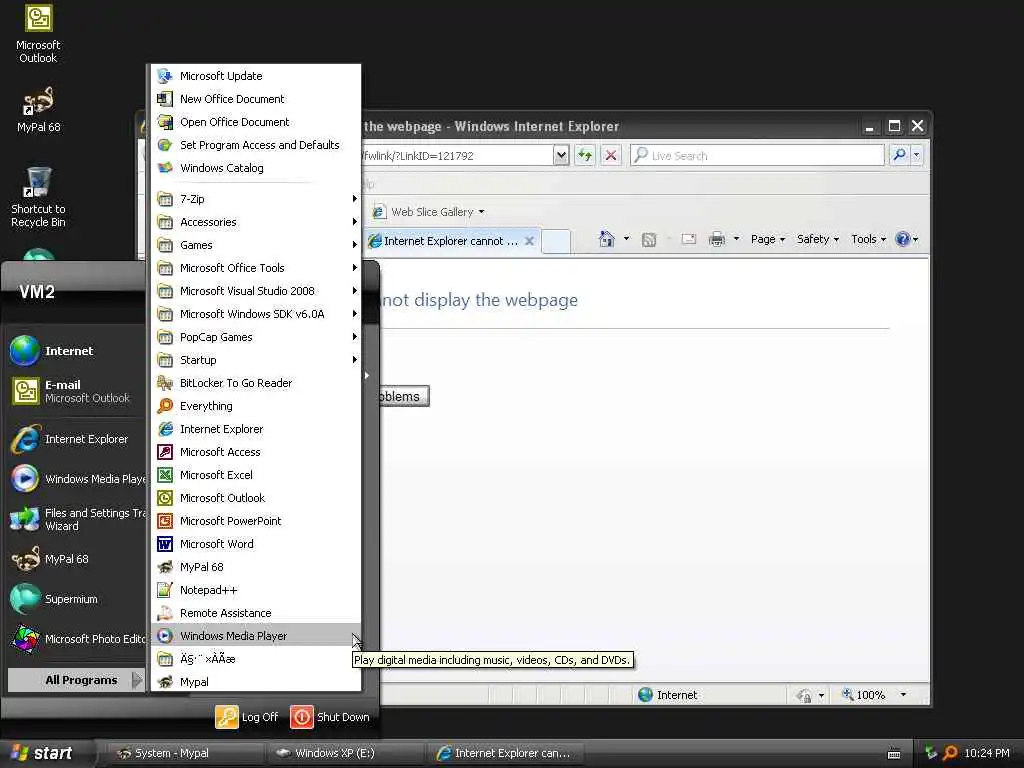The height and width of the screenshot is (768, 1024).
Task: Open Remote Assistance
Action: click(x=256, y=613)
